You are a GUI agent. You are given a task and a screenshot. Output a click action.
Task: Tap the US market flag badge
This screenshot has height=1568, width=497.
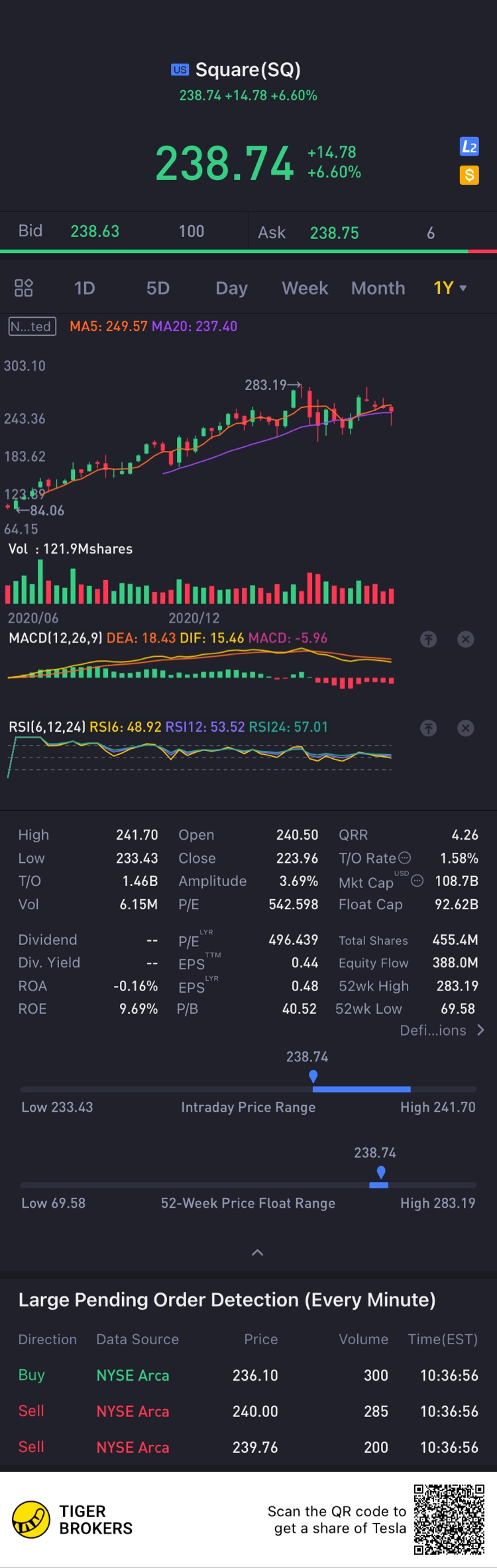pyautogui.click(x=180, y=70)
